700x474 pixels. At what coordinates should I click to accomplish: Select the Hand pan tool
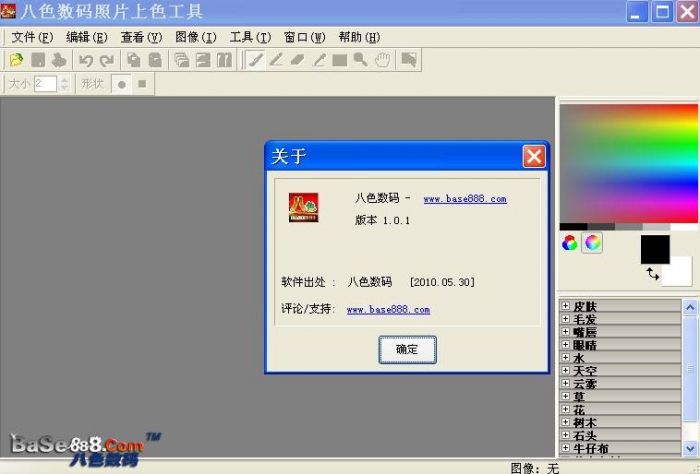coord(382,60)
